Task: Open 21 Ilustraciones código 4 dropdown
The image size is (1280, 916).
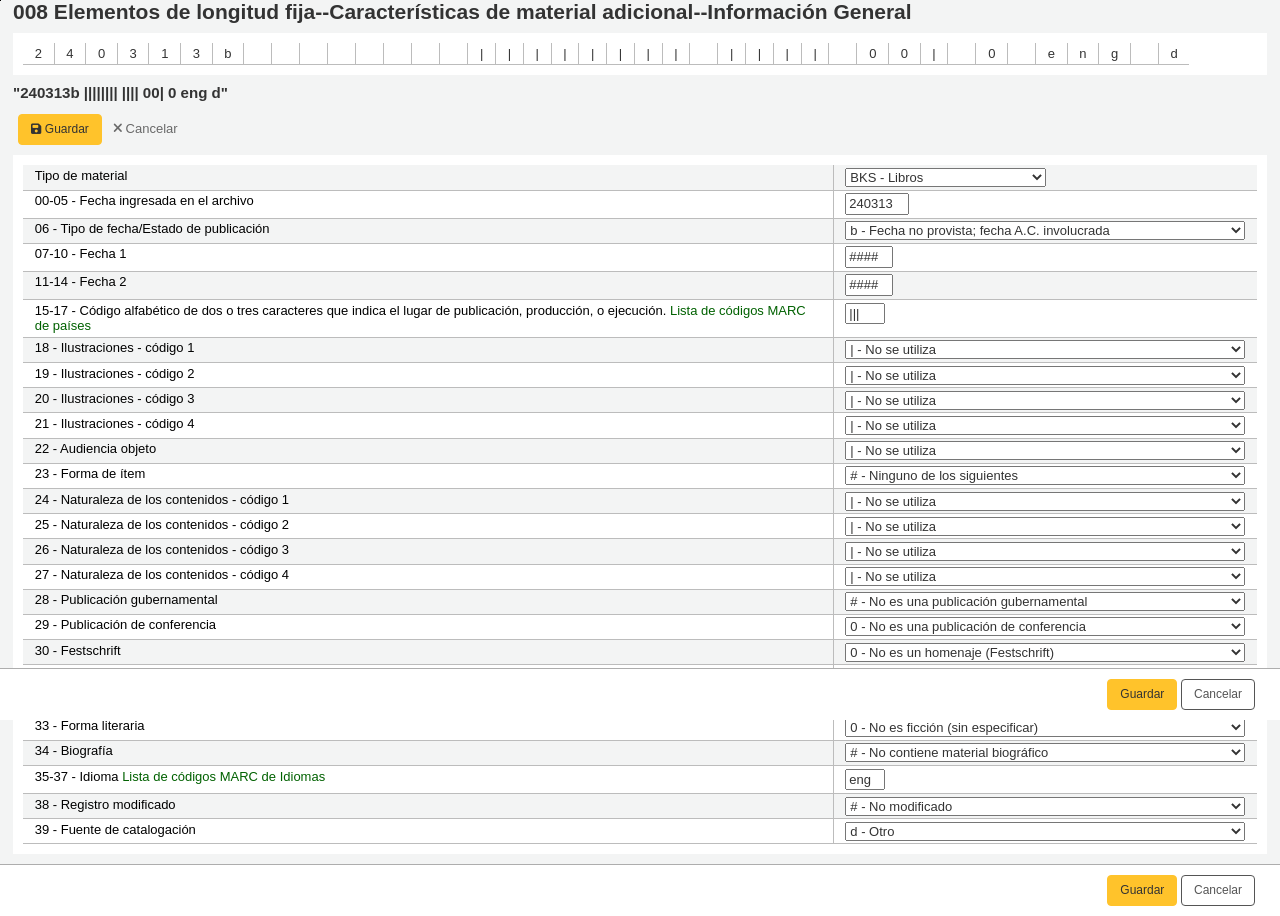Action: 1045,426
